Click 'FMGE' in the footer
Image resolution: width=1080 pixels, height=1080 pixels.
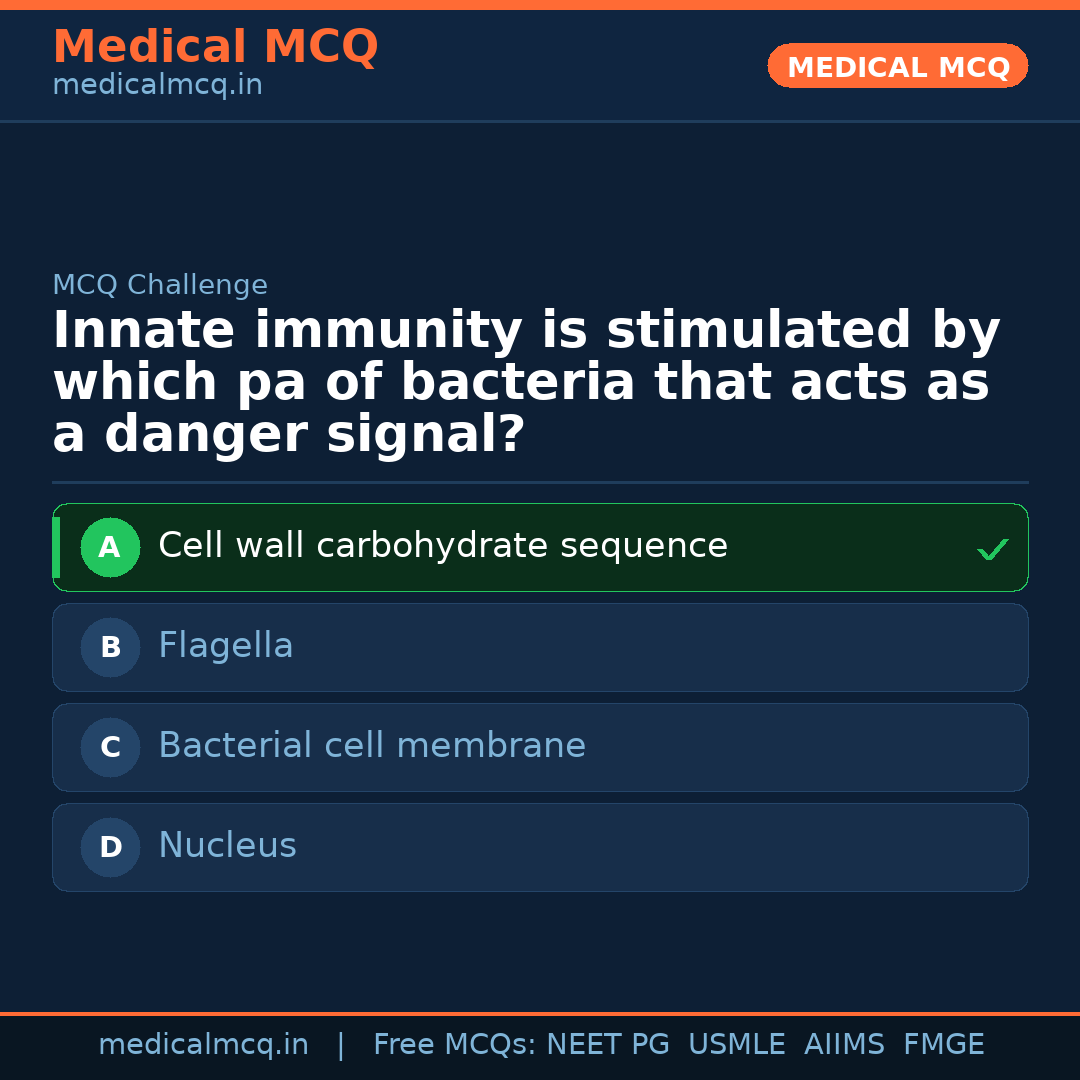943,1045
